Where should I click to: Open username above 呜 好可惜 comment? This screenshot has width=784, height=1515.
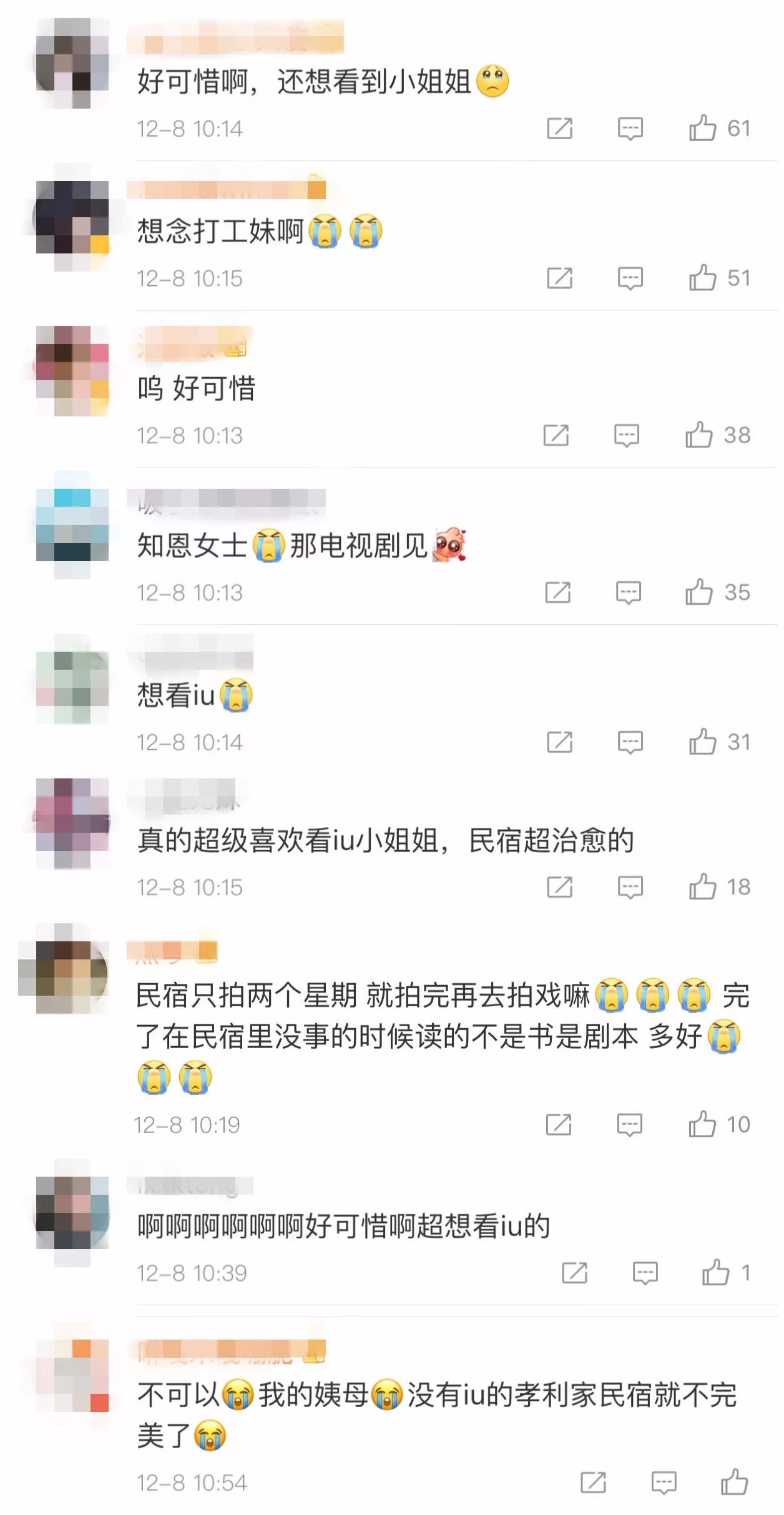point(190,343)
